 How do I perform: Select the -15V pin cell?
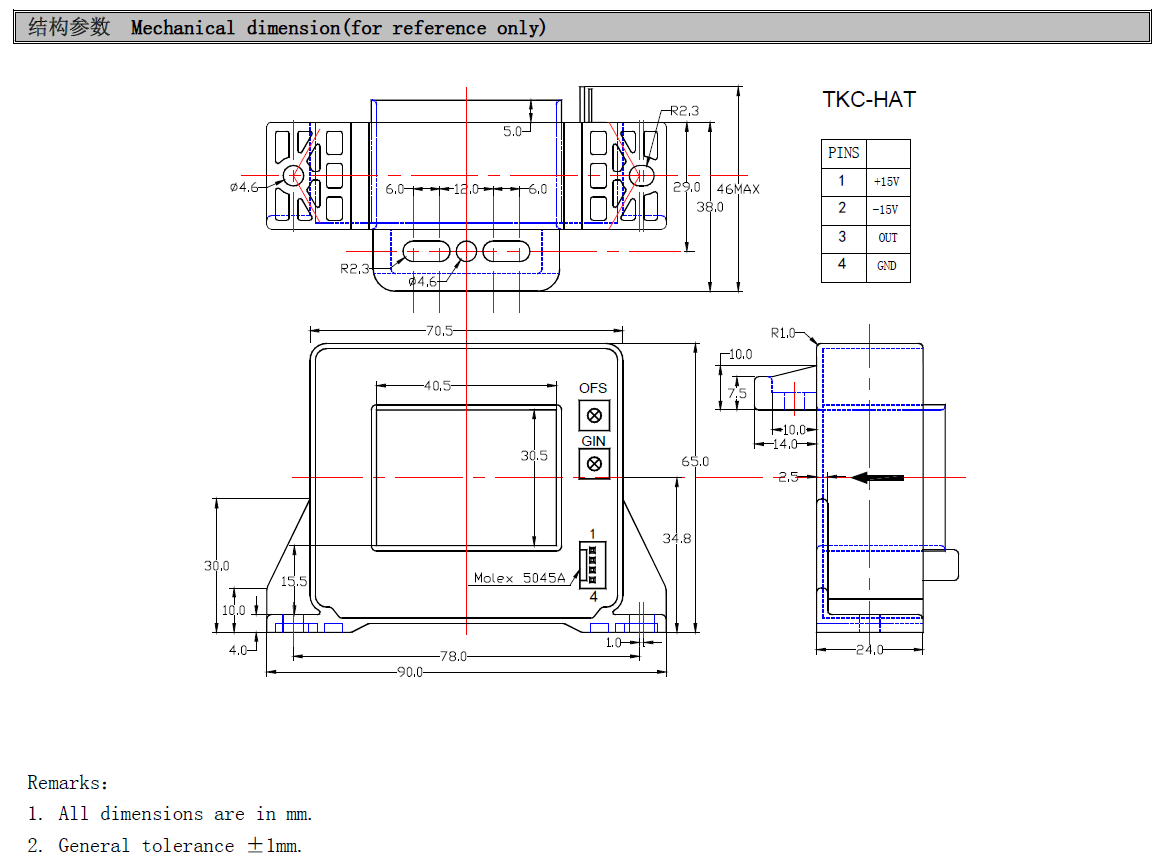[886, 210]
